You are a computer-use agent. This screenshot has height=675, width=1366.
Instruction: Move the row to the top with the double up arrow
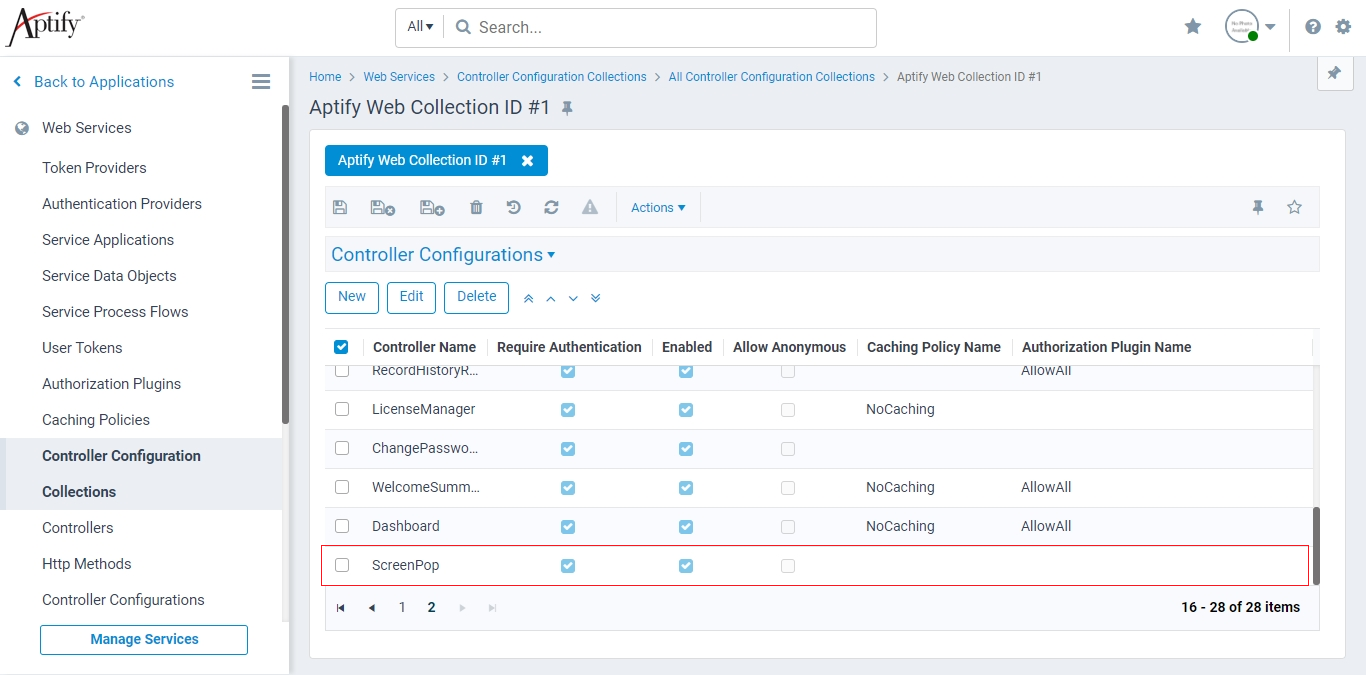point(529,298)
